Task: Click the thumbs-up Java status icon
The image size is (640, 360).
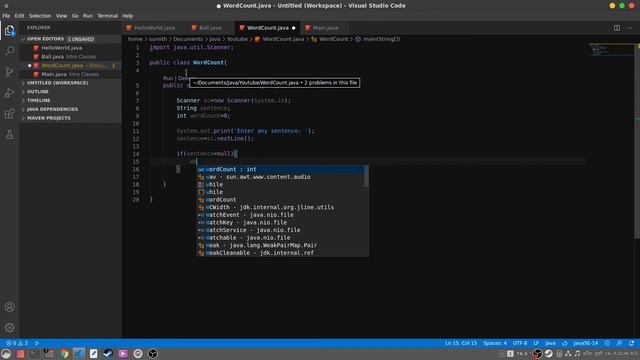Action: coord(565,343)
